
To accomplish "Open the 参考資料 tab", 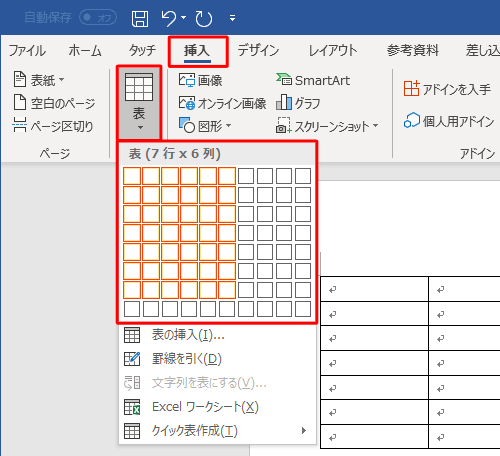I will 413,51.
